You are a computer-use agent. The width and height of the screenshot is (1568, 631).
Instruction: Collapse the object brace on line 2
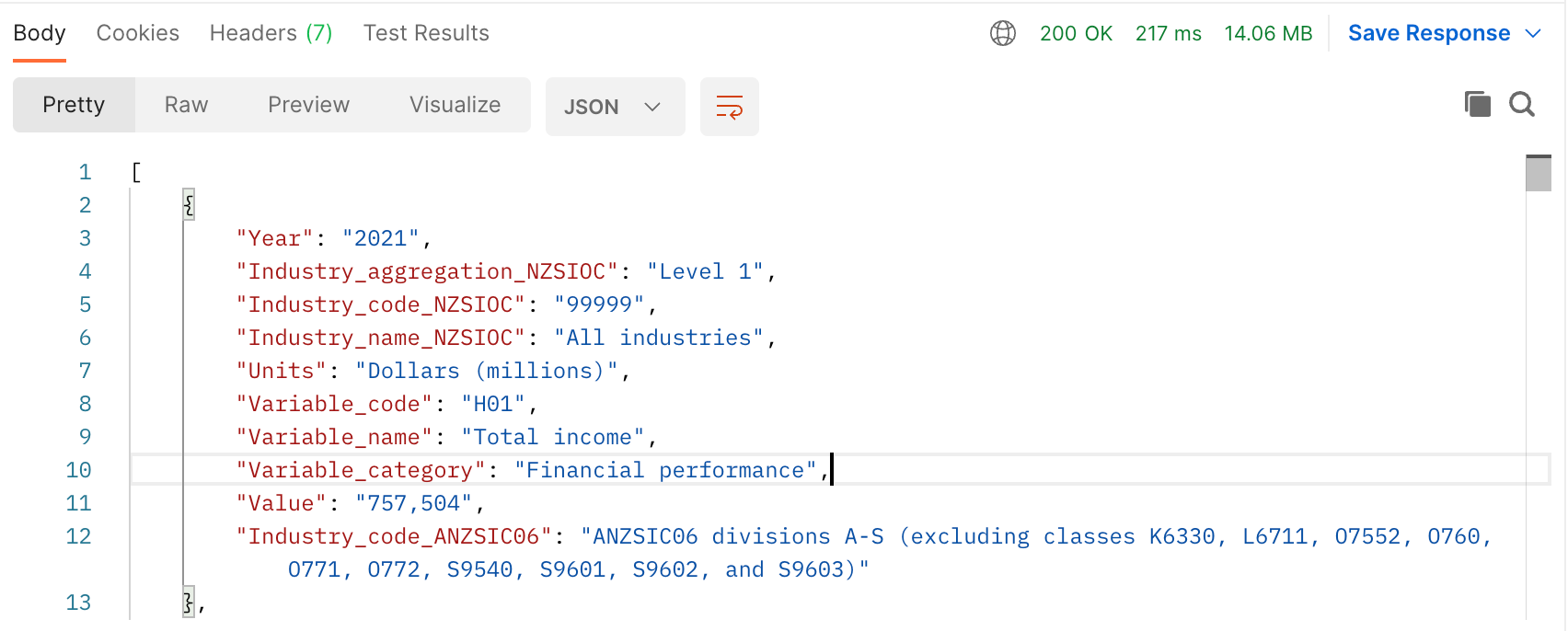click(189, 204)
